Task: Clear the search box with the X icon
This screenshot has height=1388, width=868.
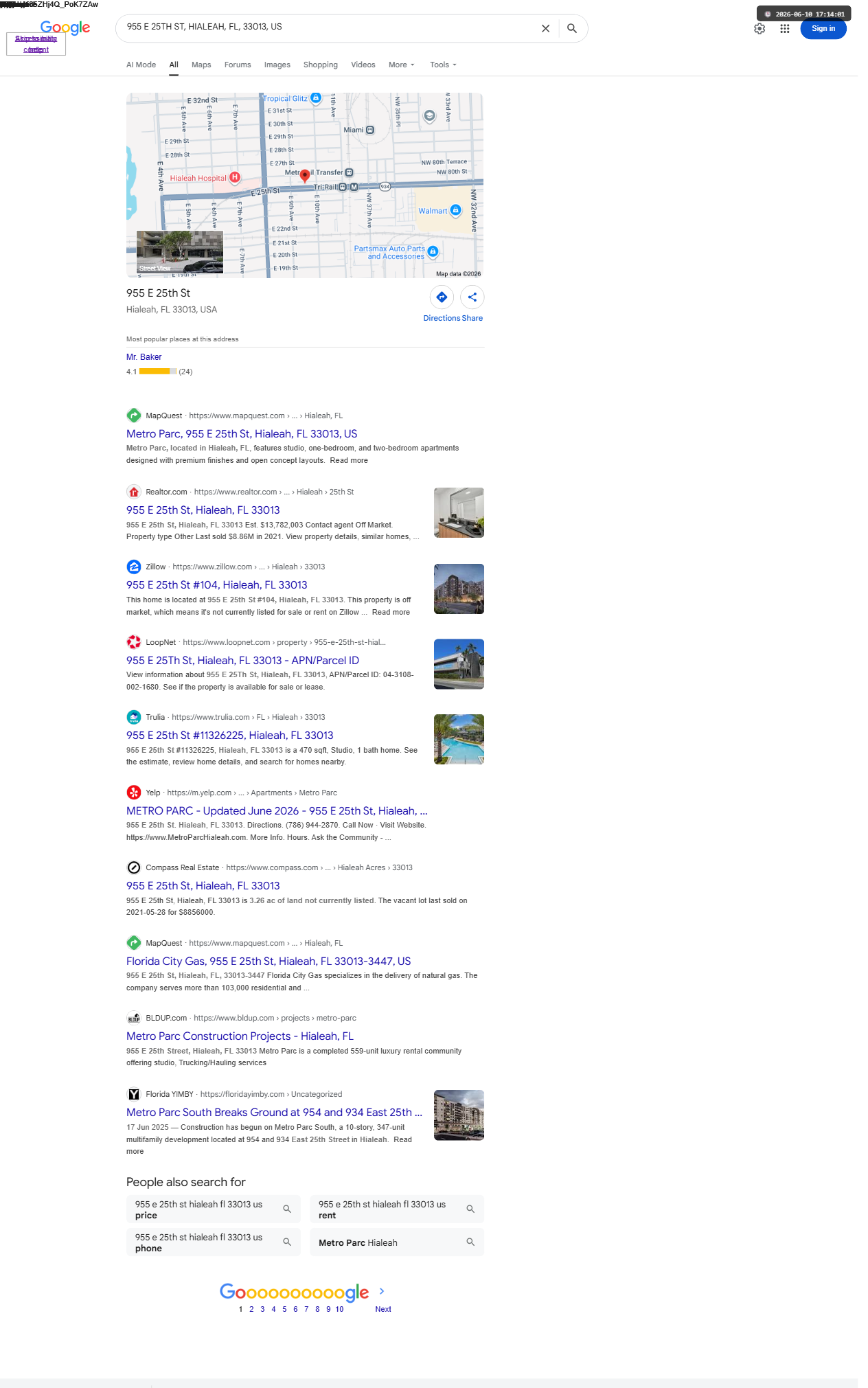Action: (x=545, y=28)
